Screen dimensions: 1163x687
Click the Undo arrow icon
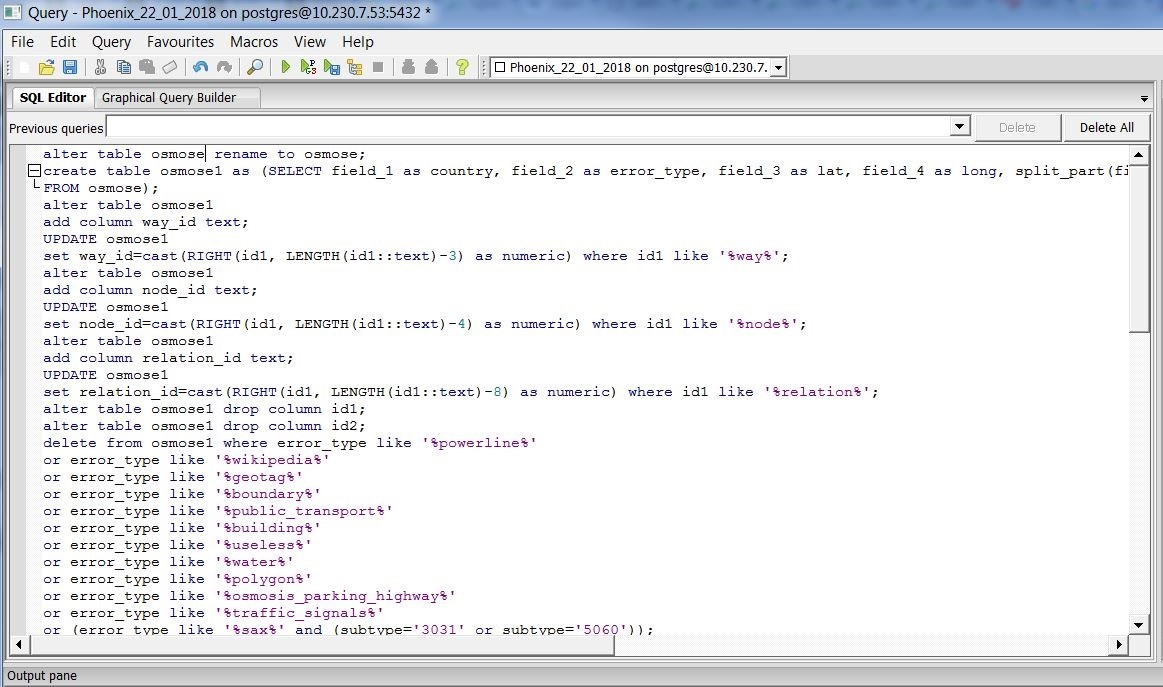200,67
